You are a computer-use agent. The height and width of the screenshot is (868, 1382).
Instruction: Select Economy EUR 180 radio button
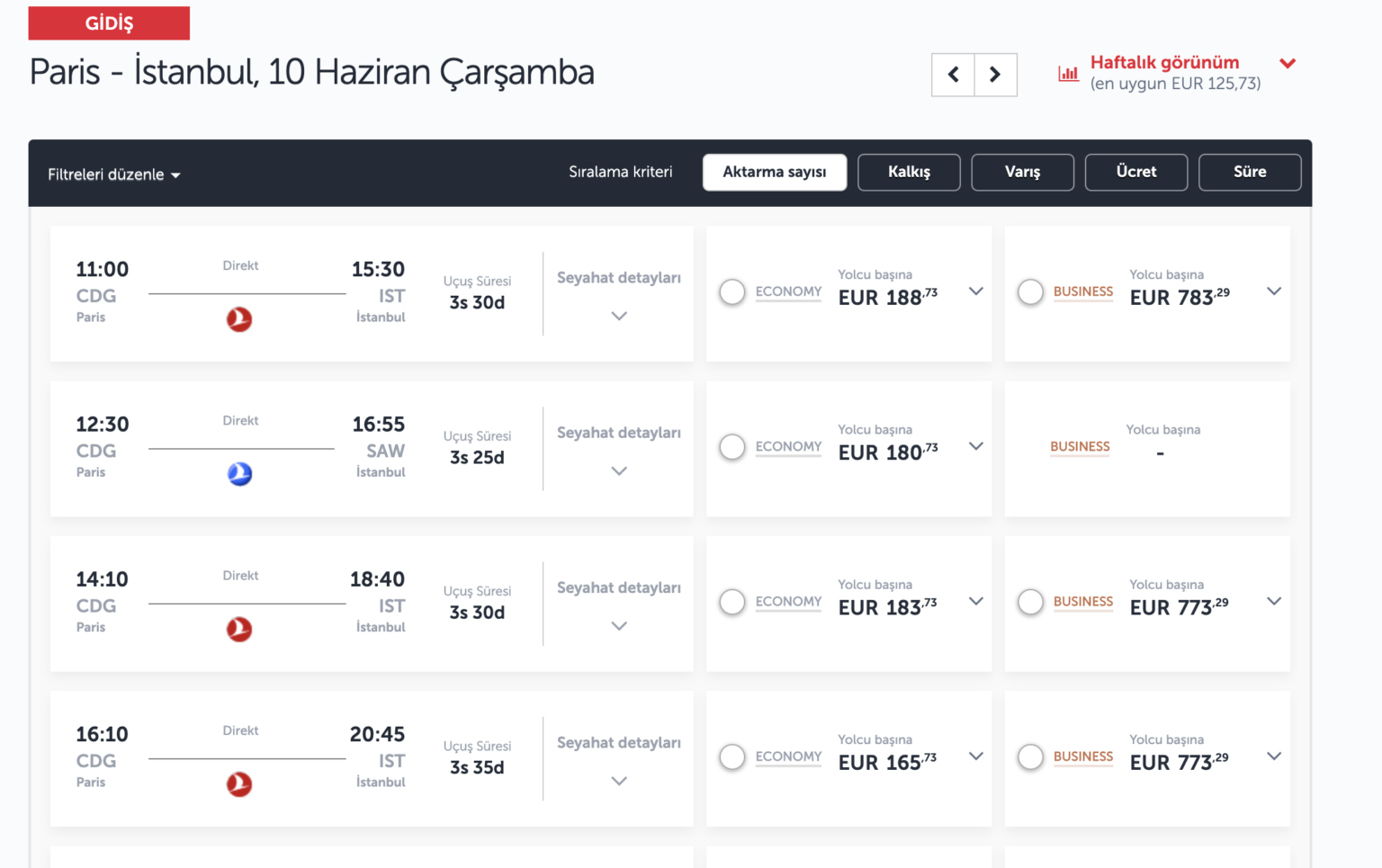[x=732, y=447]
